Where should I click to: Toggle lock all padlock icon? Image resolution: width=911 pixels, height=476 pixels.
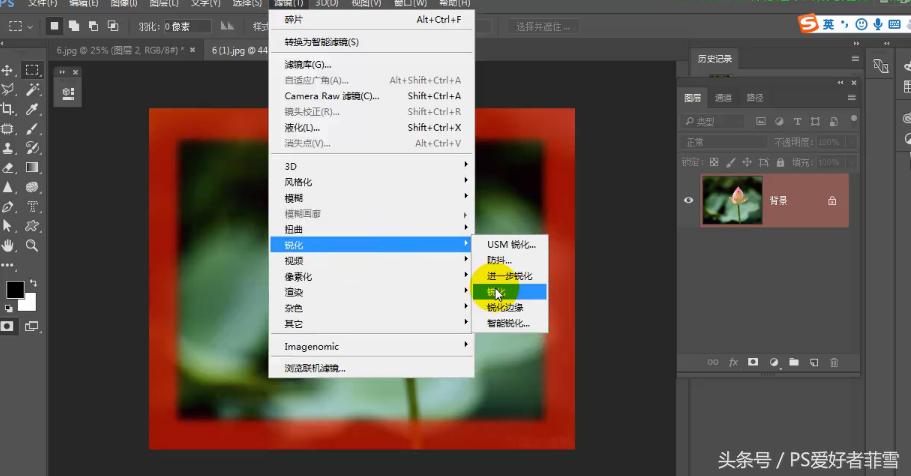coord(780,162)
